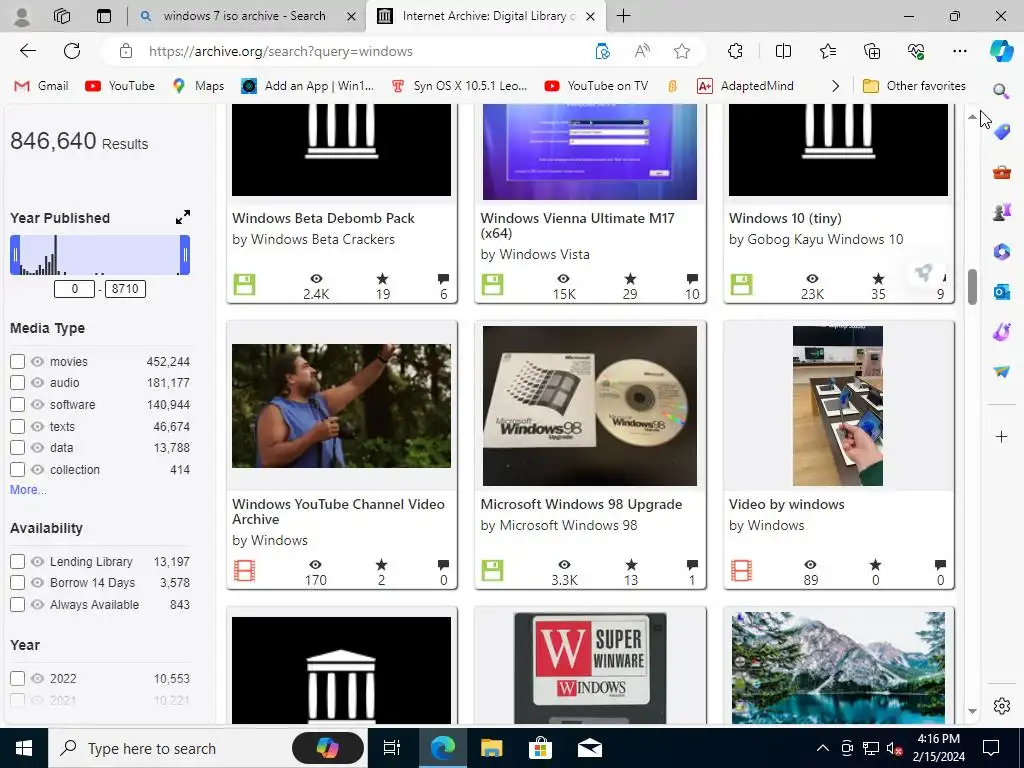Open the sidebar Shopping tag icon
Screen dimensions: 1024x768
[x=1001, y=132]
